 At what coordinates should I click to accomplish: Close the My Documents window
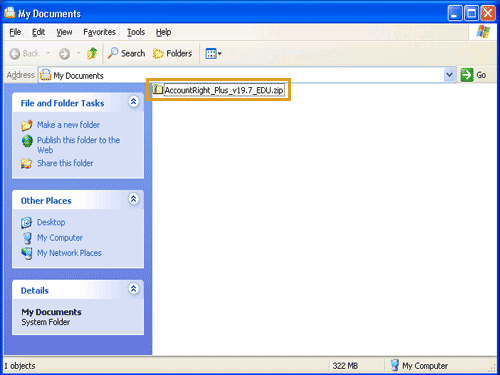(488, 13)
